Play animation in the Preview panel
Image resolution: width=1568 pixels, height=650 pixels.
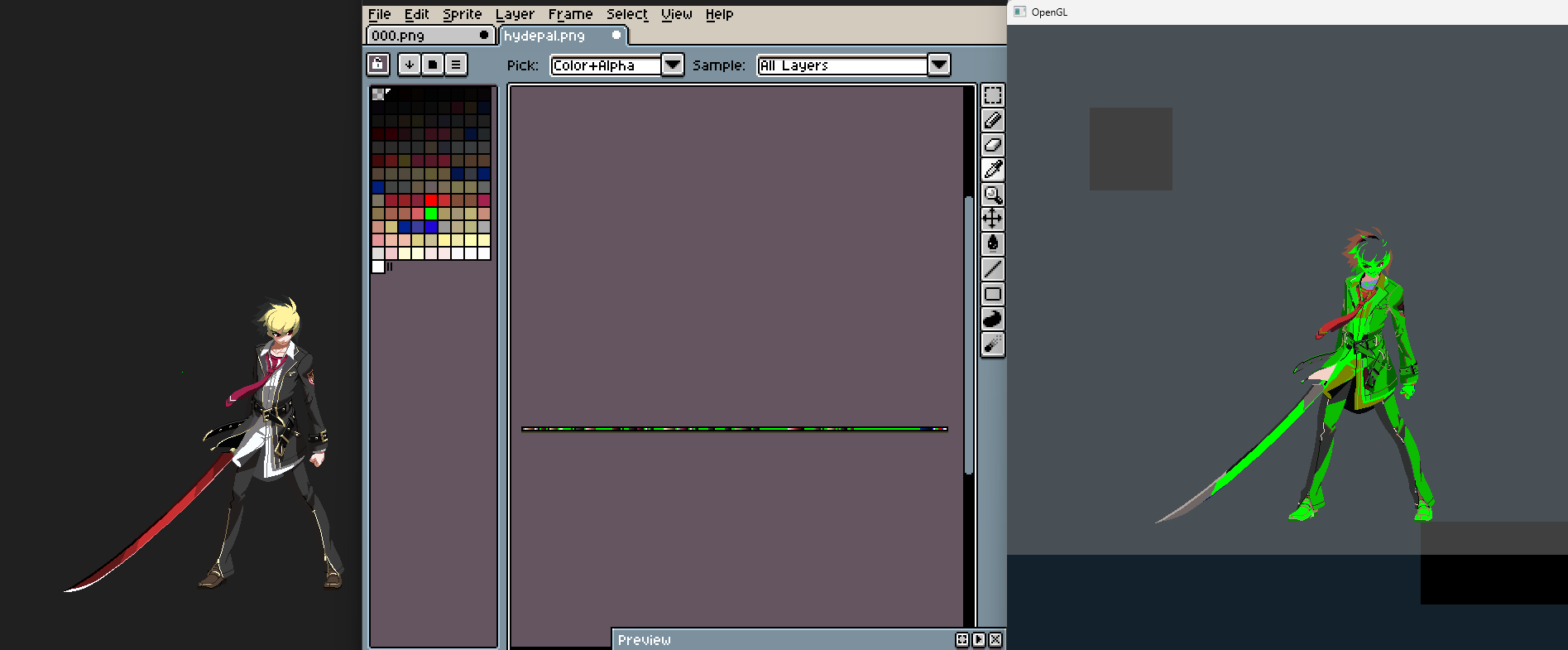[979, 639]
